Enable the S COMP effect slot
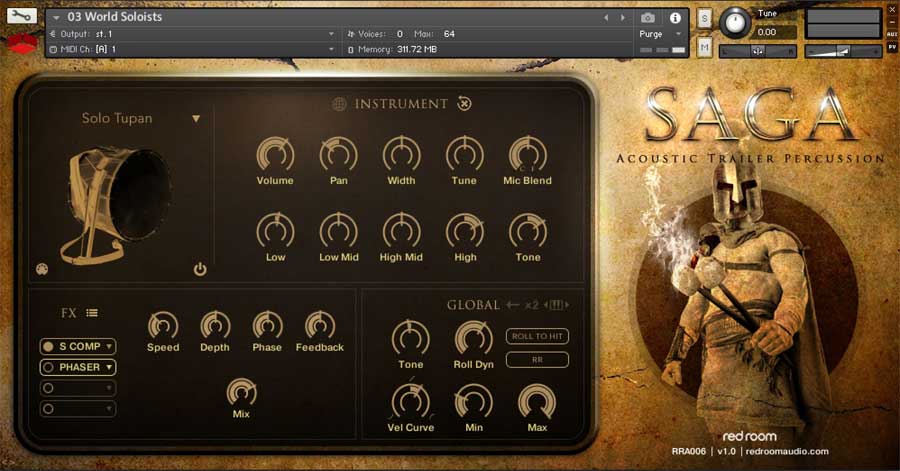This screenshot has width=900, height=471. pos(48,347)
